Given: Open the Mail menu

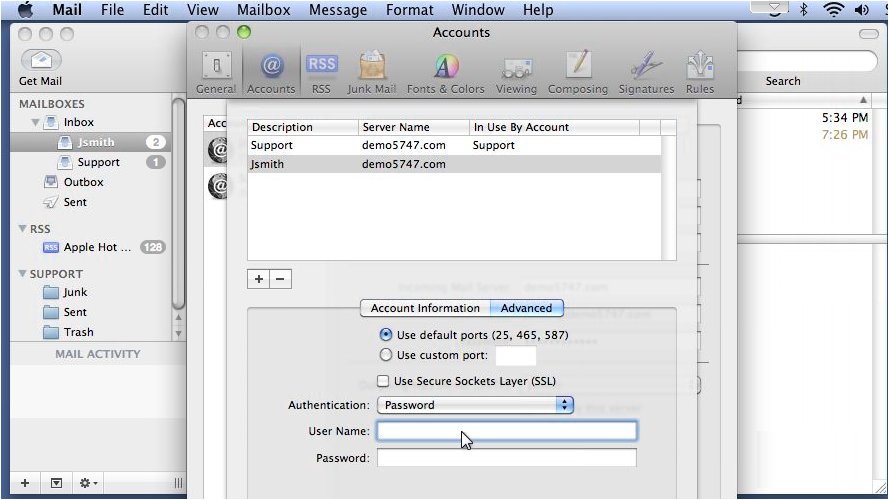Looking at the screenshot, I should click(x=67, y=10).
